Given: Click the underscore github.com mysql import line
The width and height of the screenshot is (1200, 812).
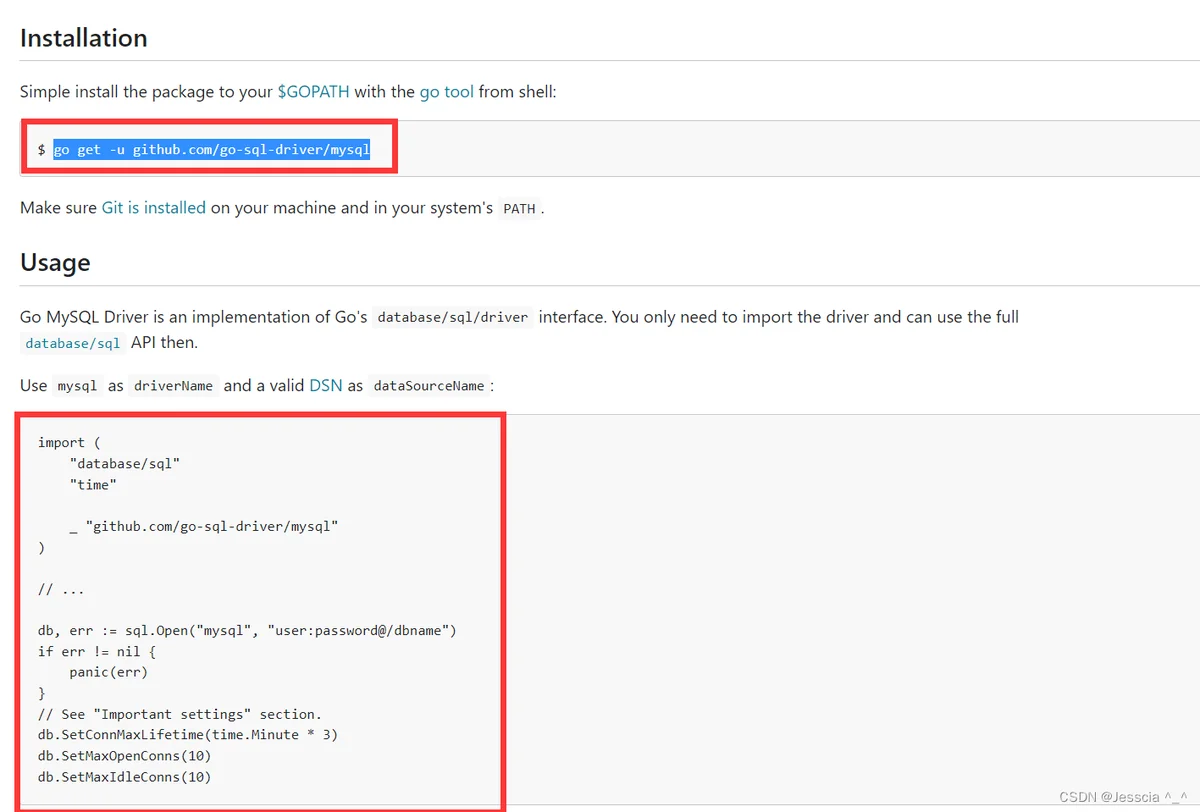Looking at the screenshot, I should point(204,526).
